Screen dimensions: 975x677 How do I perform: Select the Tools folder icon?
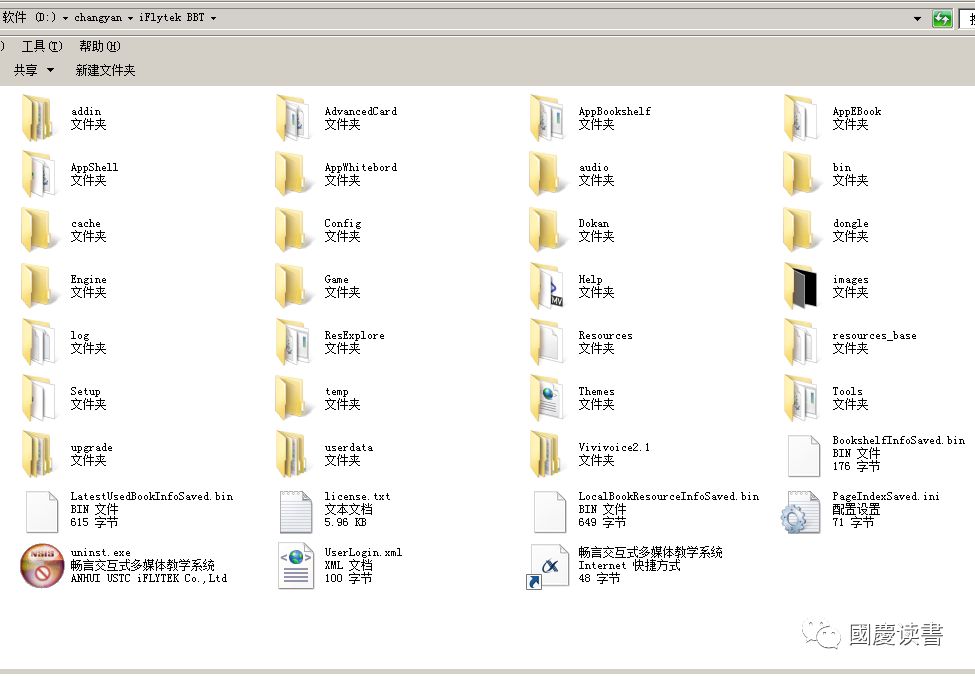pos(801,397)
